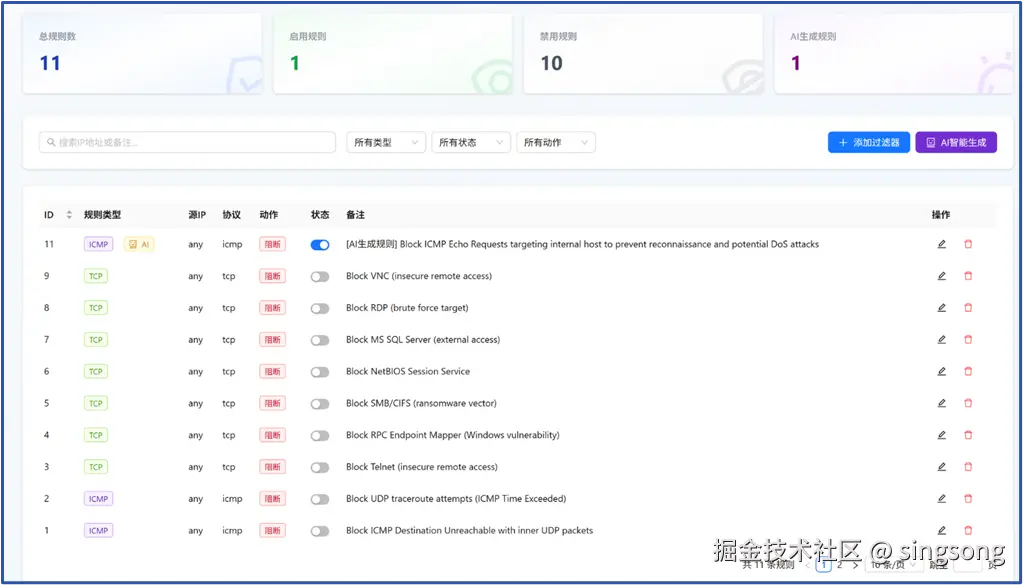Screen dimensions: 1023x585
Task: Edit the Block NetBIOS Session Service rule
Action: click(x=941, y=371)
